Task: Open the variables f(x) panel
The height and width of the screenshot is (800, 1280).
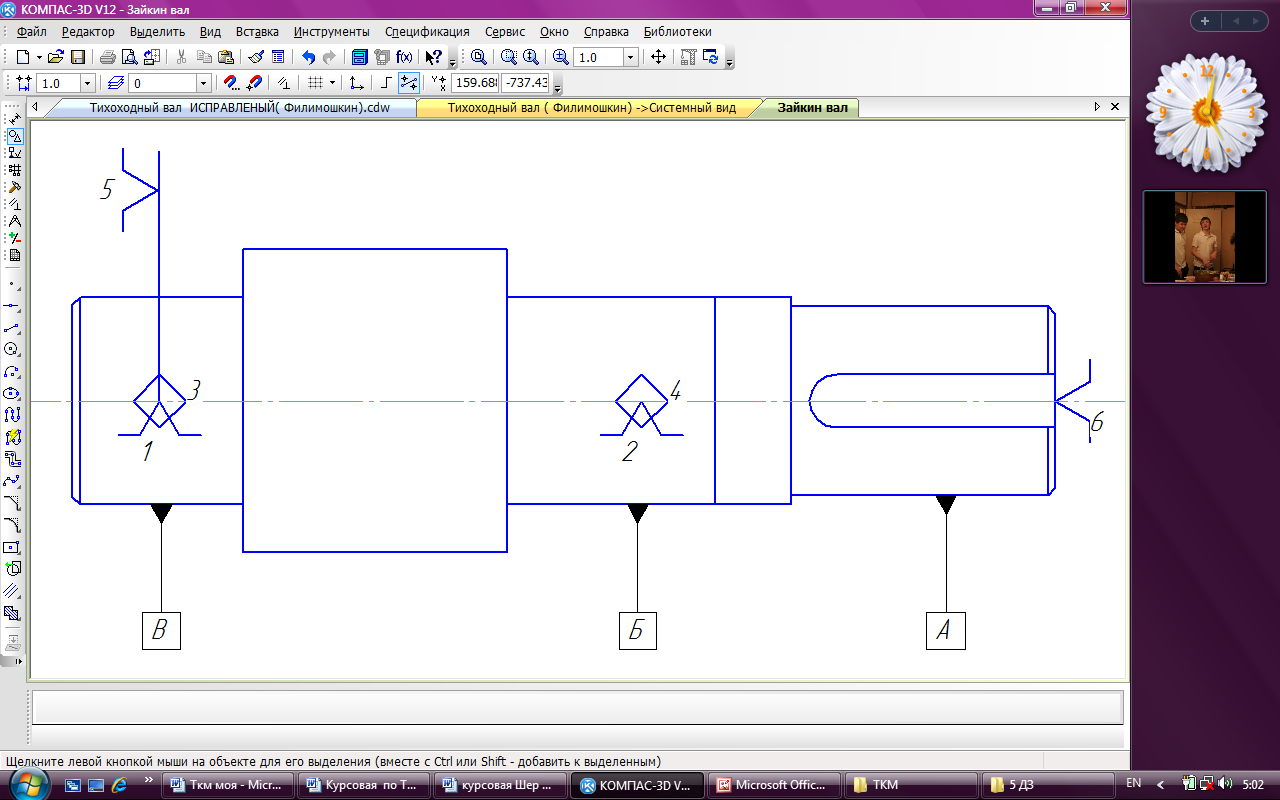Action: point(405,57)
